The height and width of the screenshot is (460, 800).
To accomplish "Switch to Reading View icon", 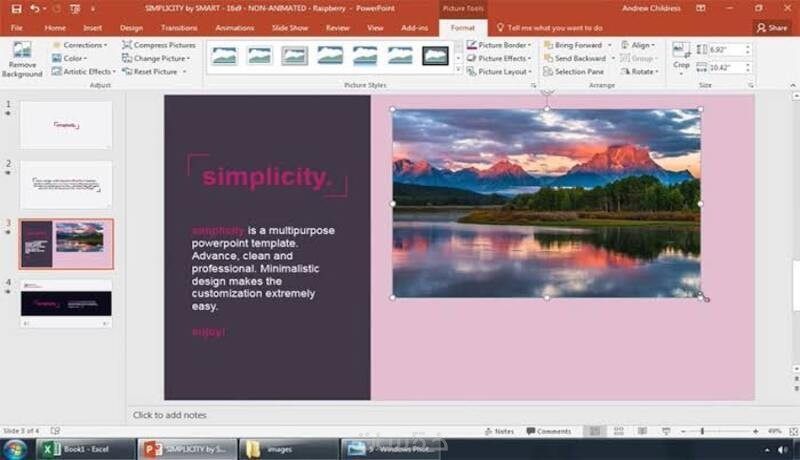I will pyautogui.click(x=642, y=431).
